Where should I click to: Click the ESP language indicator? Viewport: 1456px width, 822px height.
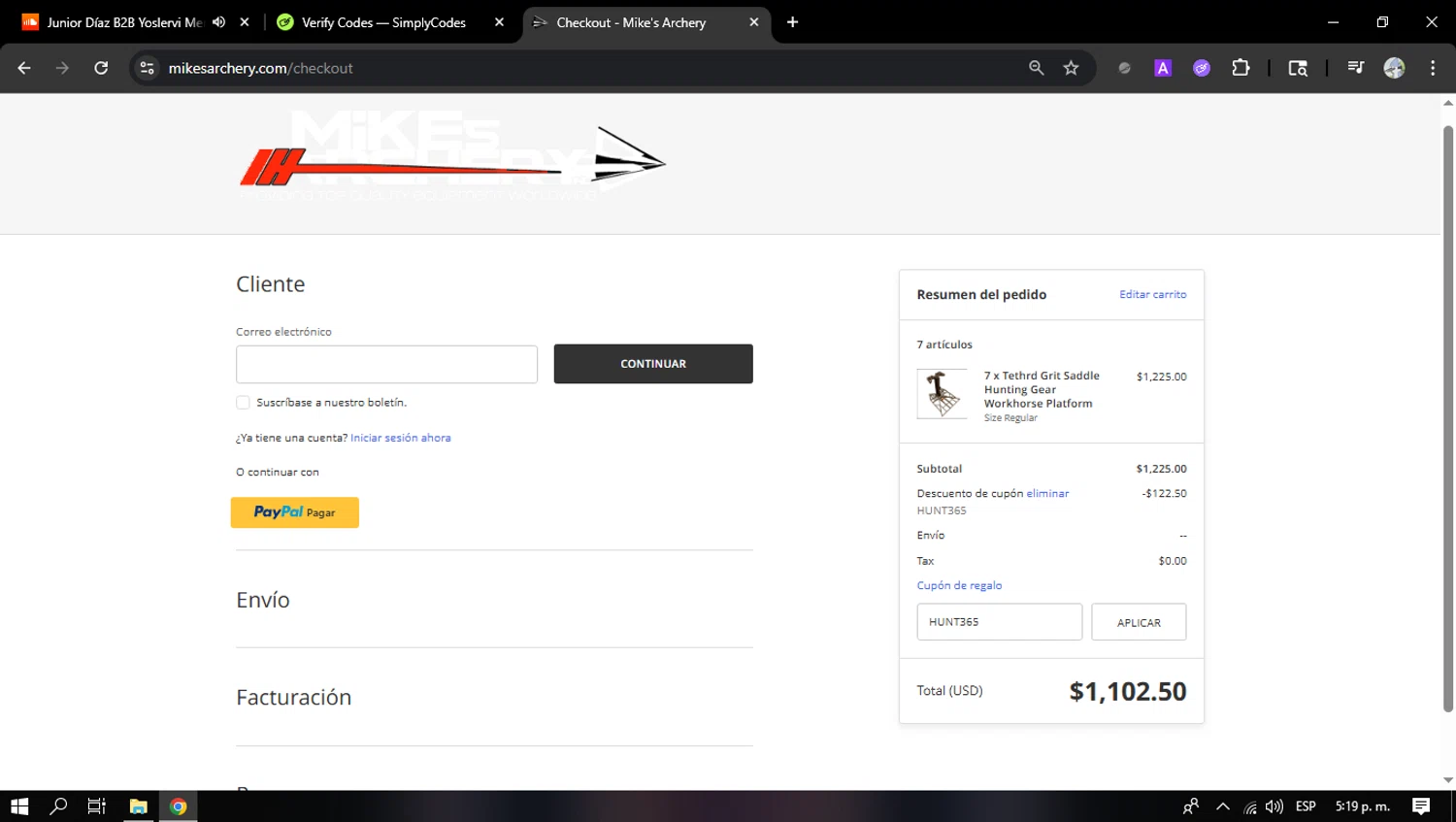coord(1306,806)
